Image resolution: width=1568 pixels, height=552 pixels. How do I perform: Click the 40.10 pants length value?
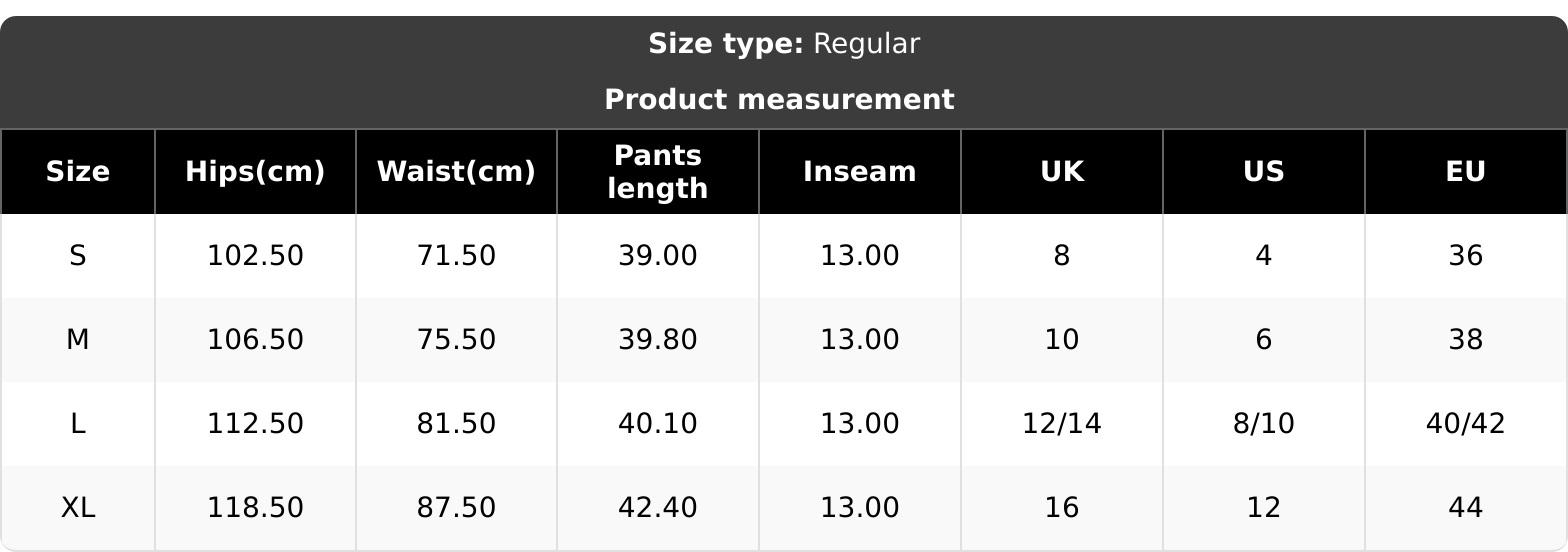click(658, 424)
